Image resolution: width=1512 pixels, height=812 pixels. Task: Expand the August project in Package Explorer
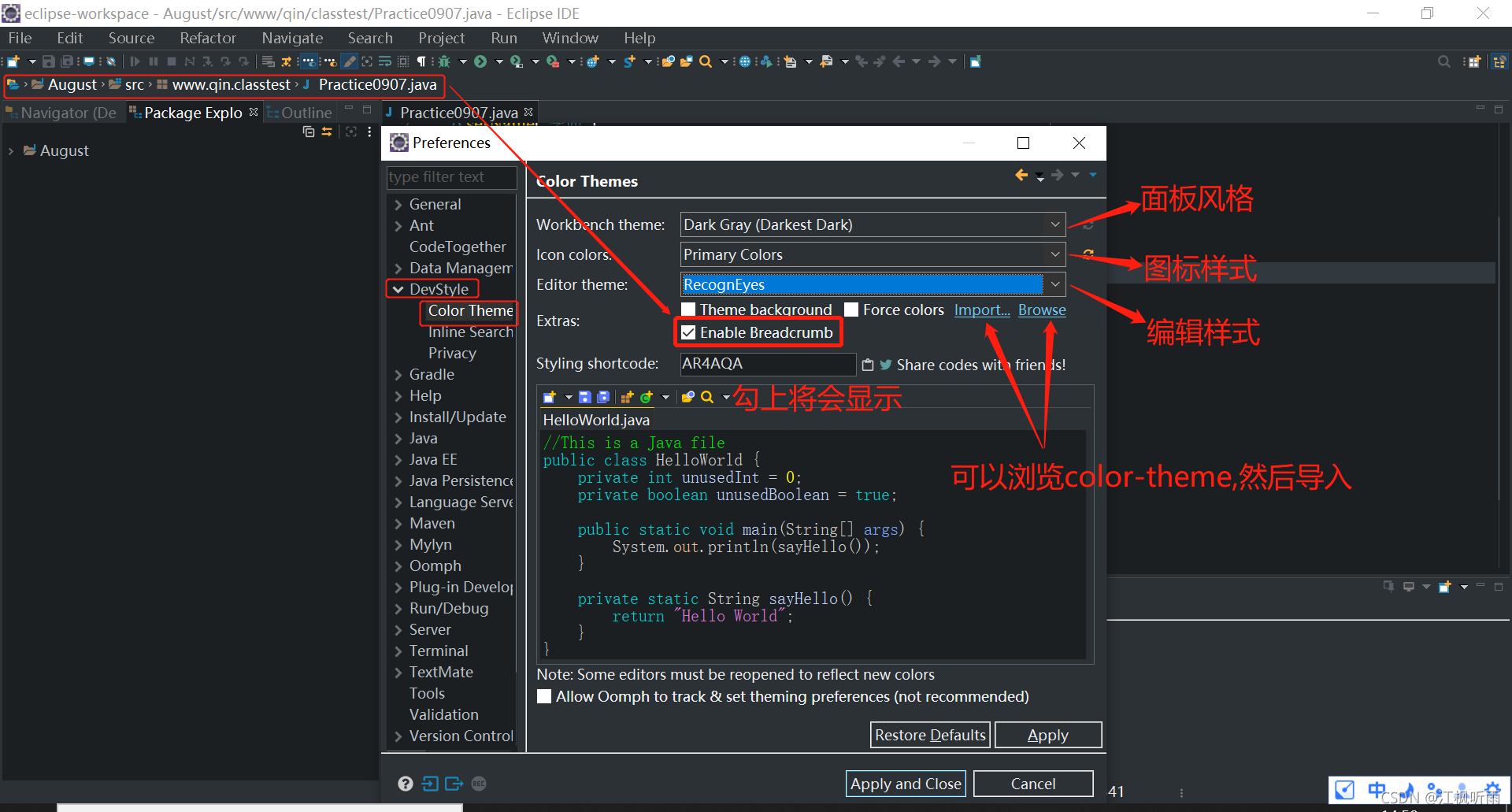[11, 151]
